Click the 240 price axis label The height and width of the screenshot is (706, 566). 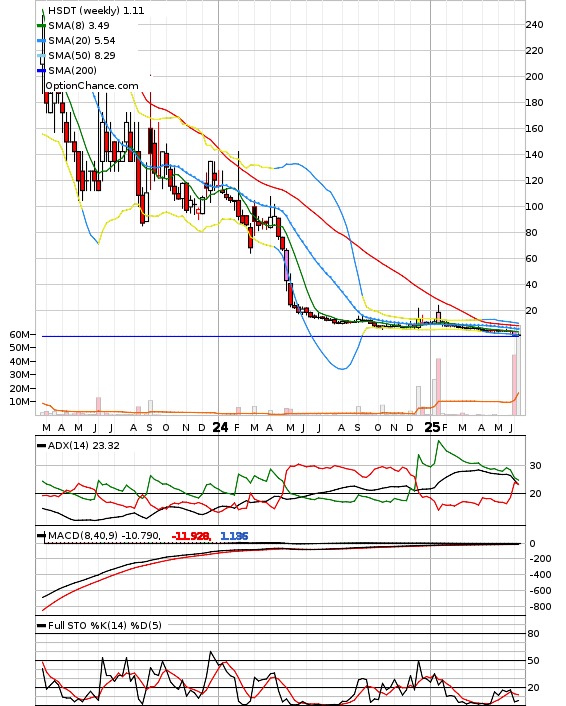point(534,25)
